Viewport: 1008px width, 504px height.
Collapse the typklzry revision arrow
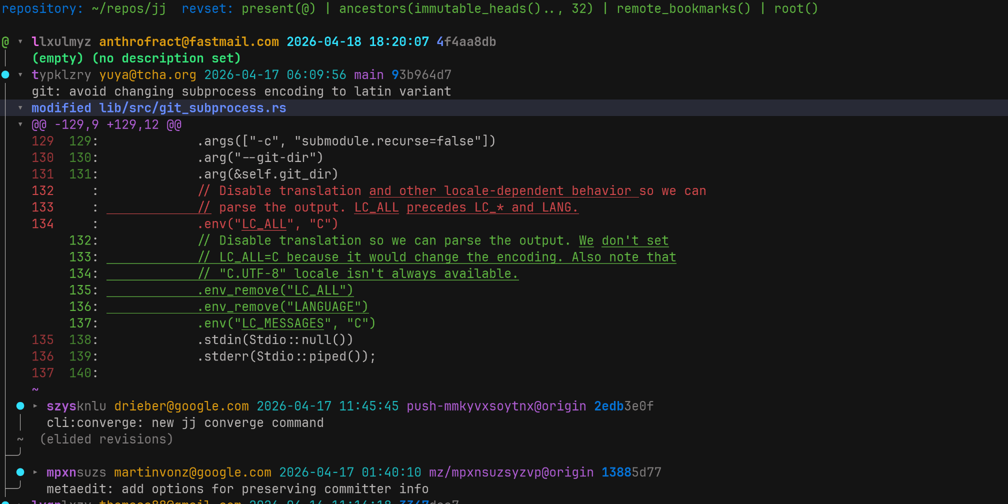click(x=21, y=75)
